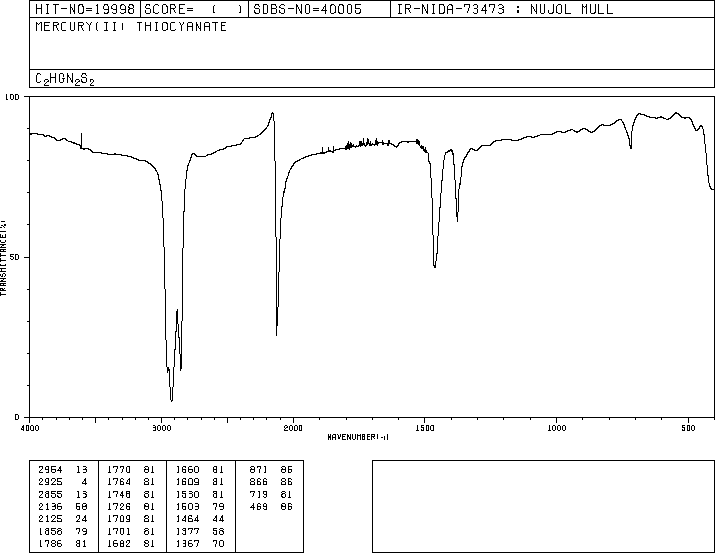
Task: Click the 1770 entry in the peak table
Action: point(119,470)
